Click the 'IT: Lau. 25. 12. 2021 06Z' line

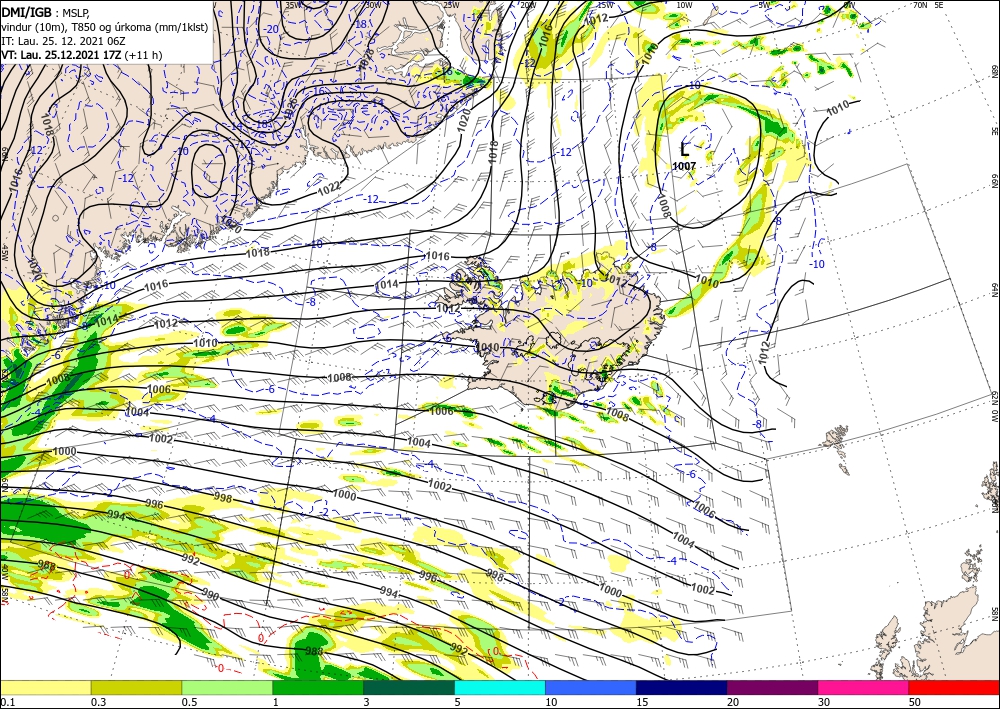coord(63,41)
